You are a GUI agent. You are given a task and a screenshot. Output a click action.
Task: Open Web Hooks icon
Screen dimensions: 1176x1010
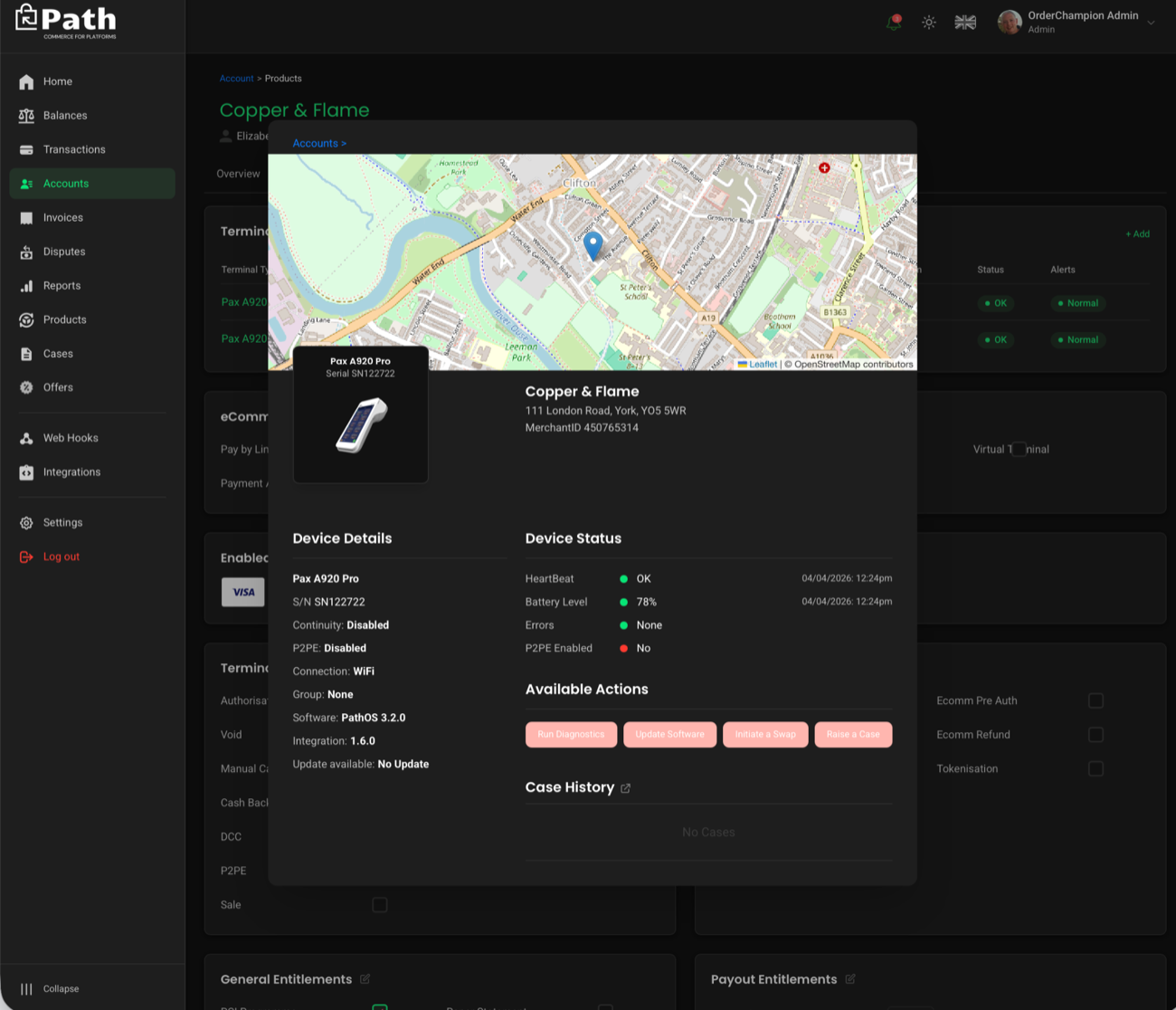pos(26,438)
